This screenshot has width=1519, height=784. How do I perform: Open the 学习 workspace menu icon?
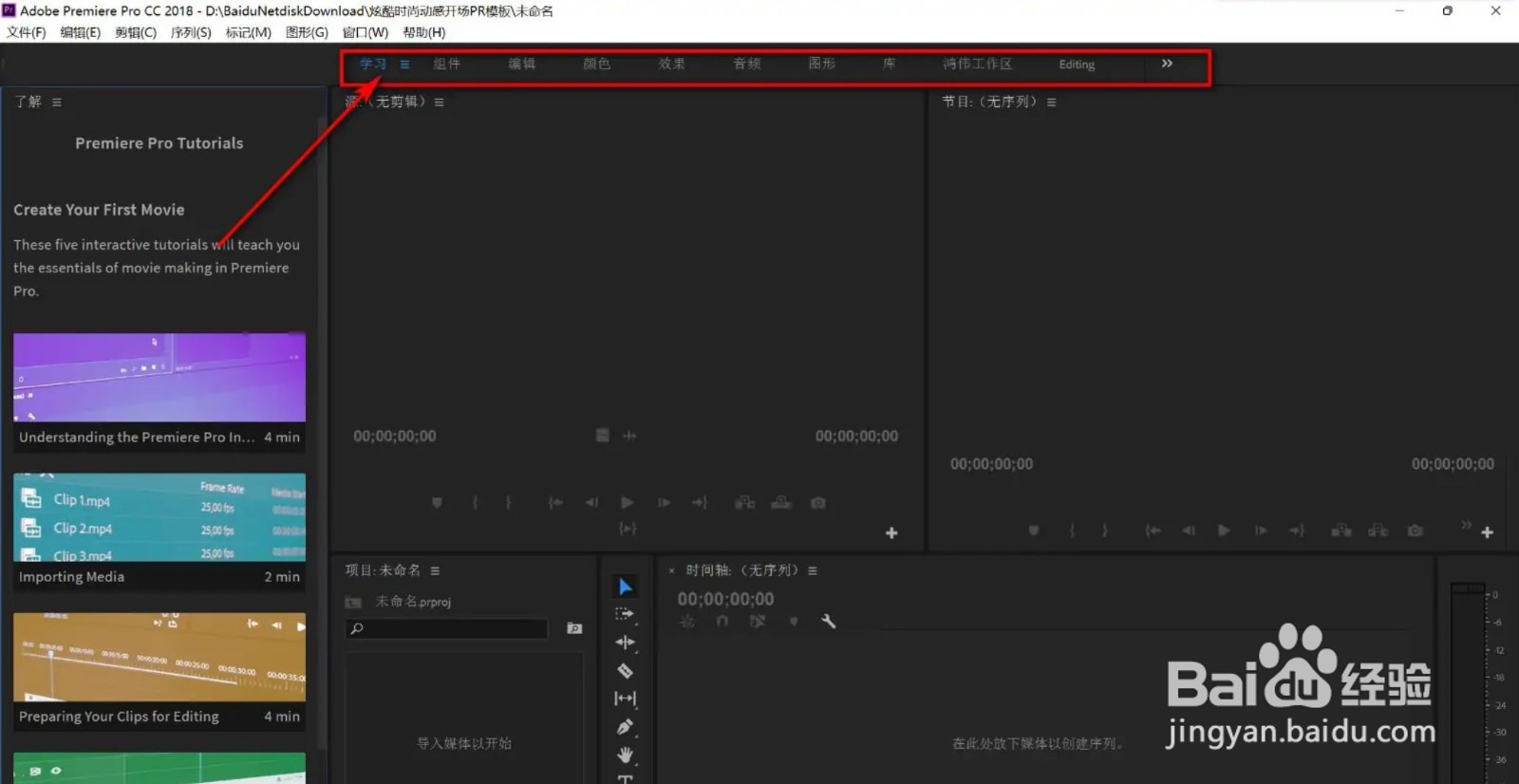404,65
